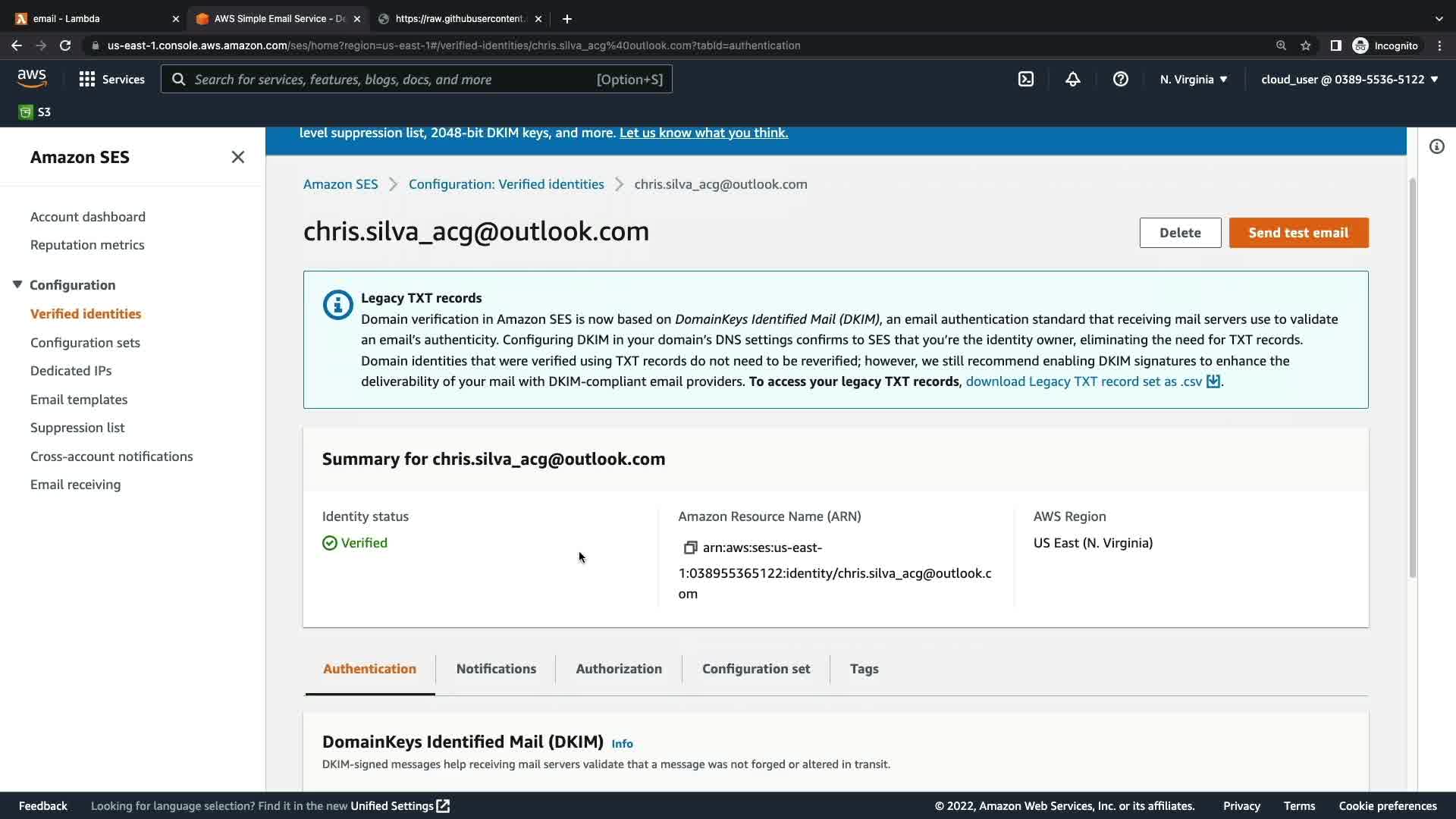Open the S3 shortcut in favorites bar

pos(35,112)
